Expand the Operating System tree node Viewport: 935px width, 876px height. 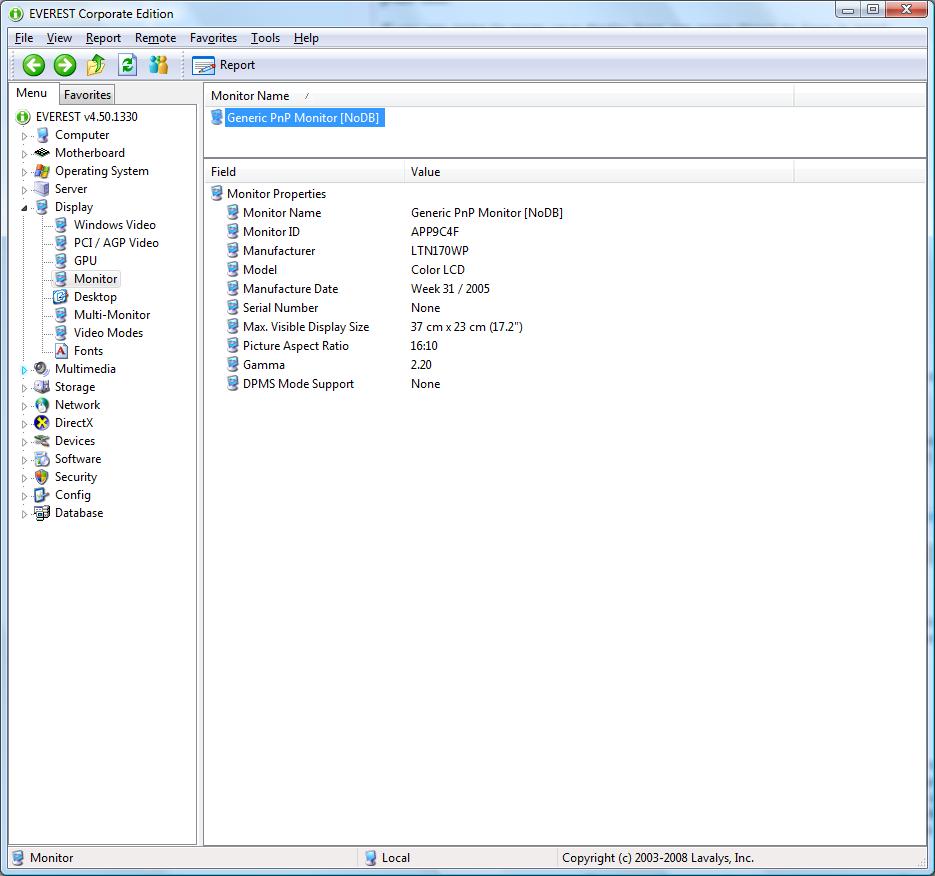pyautogui.click(x=24, y=172)
